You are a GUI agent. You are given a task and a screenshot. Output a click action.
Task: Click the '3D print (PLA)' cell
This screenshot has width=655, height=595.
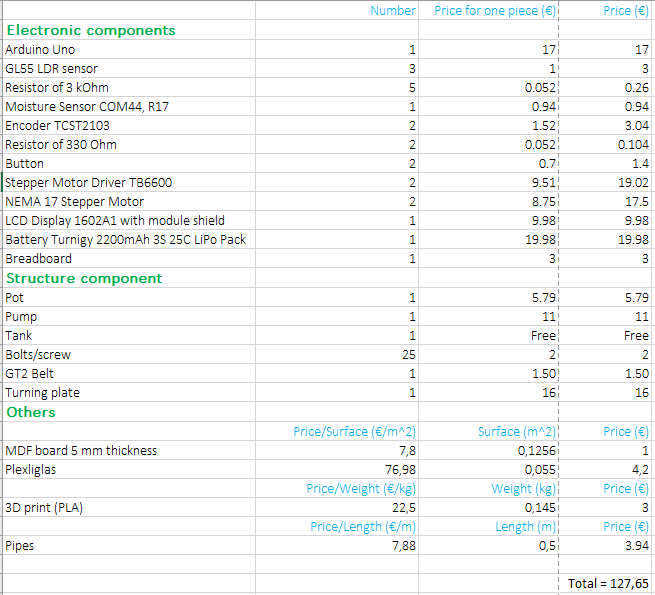(x=129, y=507)
